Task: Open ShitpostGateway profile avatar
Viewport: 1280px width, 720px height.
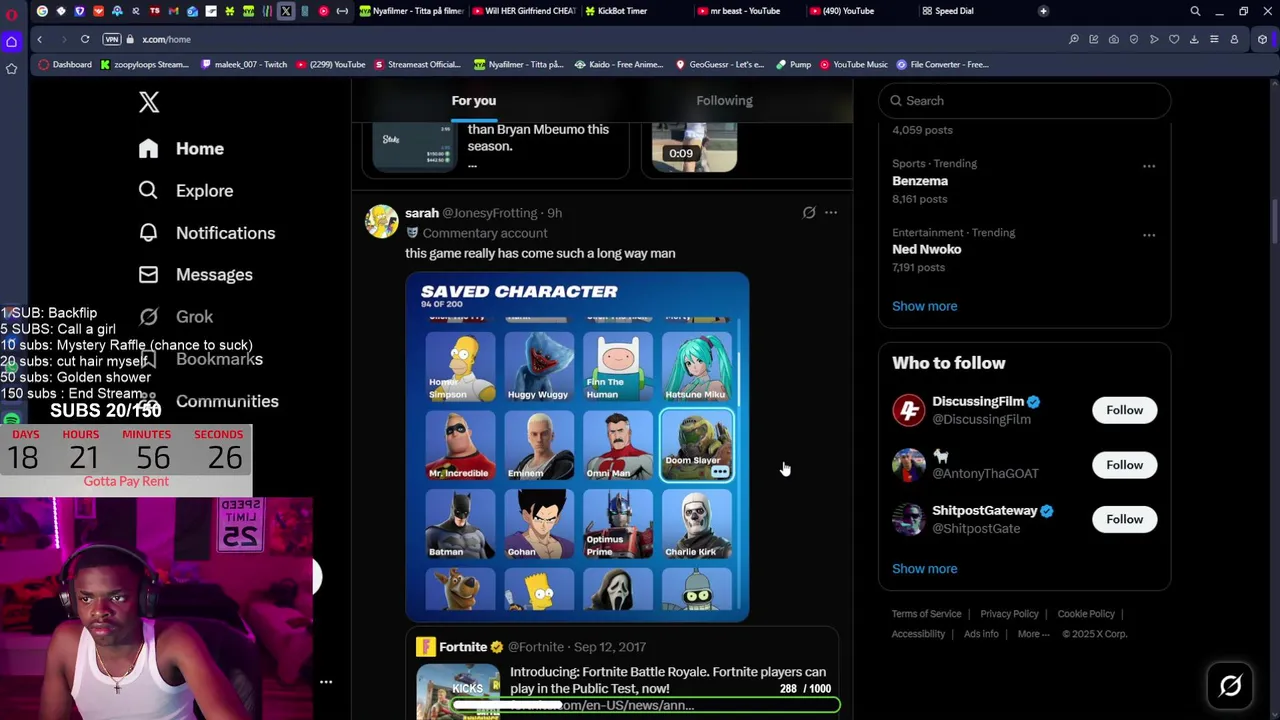Action: (x=909, y=519)
